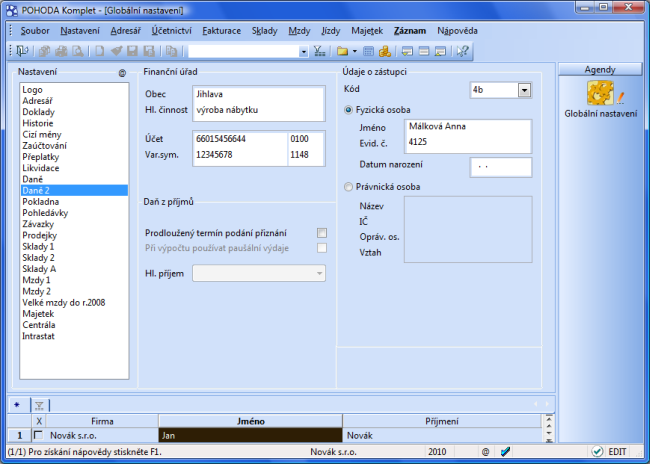This screenshot has height=464, width=650.
Task: Click the paste clipboard toolbar icon
Action: 171,51
